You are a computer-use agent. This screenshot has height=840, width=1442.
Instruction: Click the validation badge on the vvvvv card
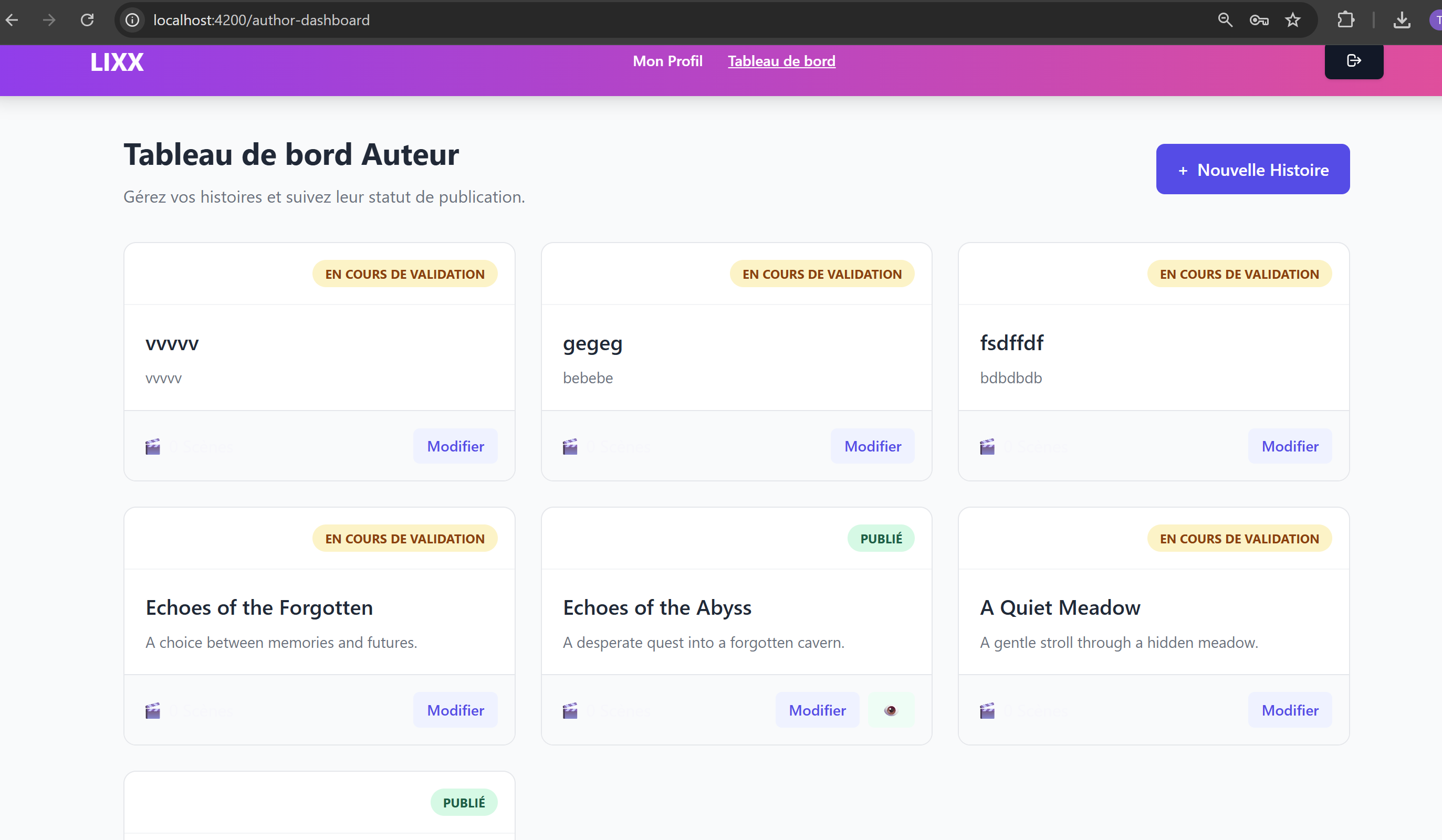click(404, 274)
